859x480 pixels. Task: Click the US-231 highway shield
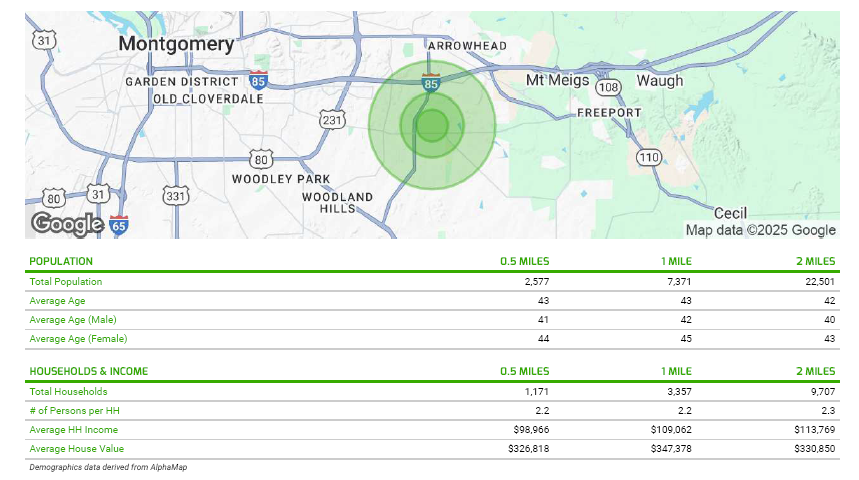point(332,120)
